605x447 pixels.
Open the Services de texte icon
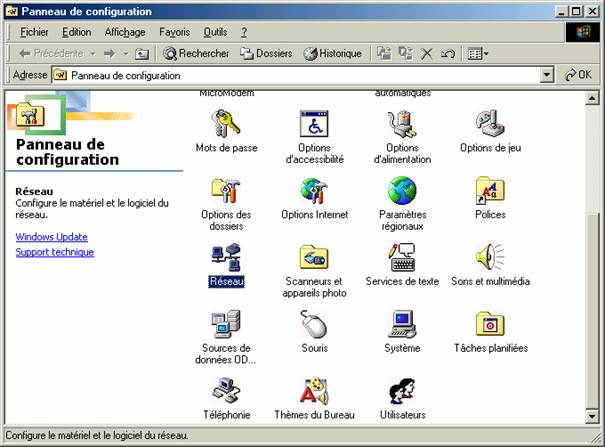click(402, 257)
